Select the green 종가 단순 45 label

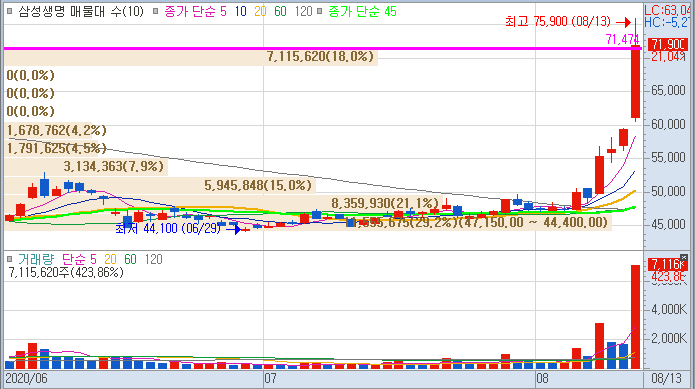click(363, 12)
